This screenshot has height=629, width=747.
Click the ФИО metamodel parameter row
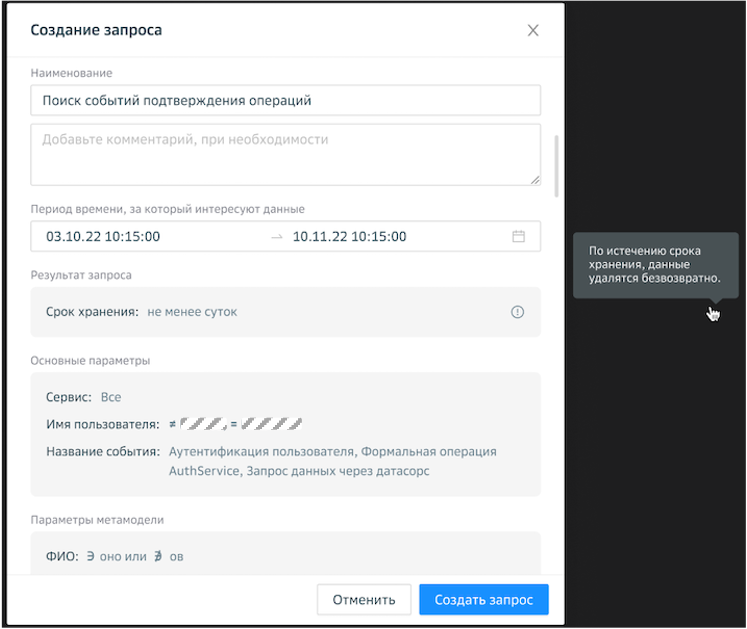point(115,556)
